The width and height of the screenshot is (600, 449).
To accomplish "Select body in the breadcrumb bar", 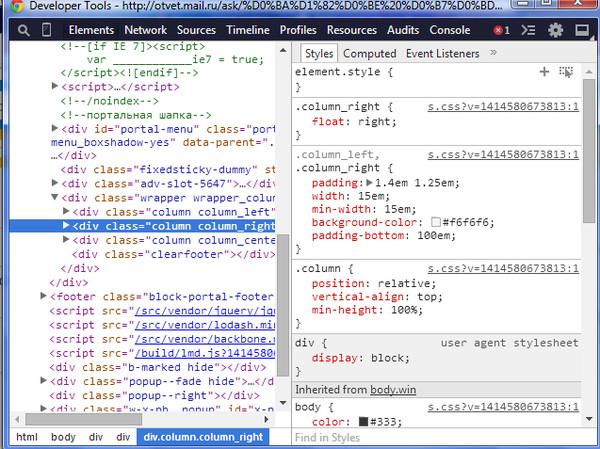I will (63, 437).
